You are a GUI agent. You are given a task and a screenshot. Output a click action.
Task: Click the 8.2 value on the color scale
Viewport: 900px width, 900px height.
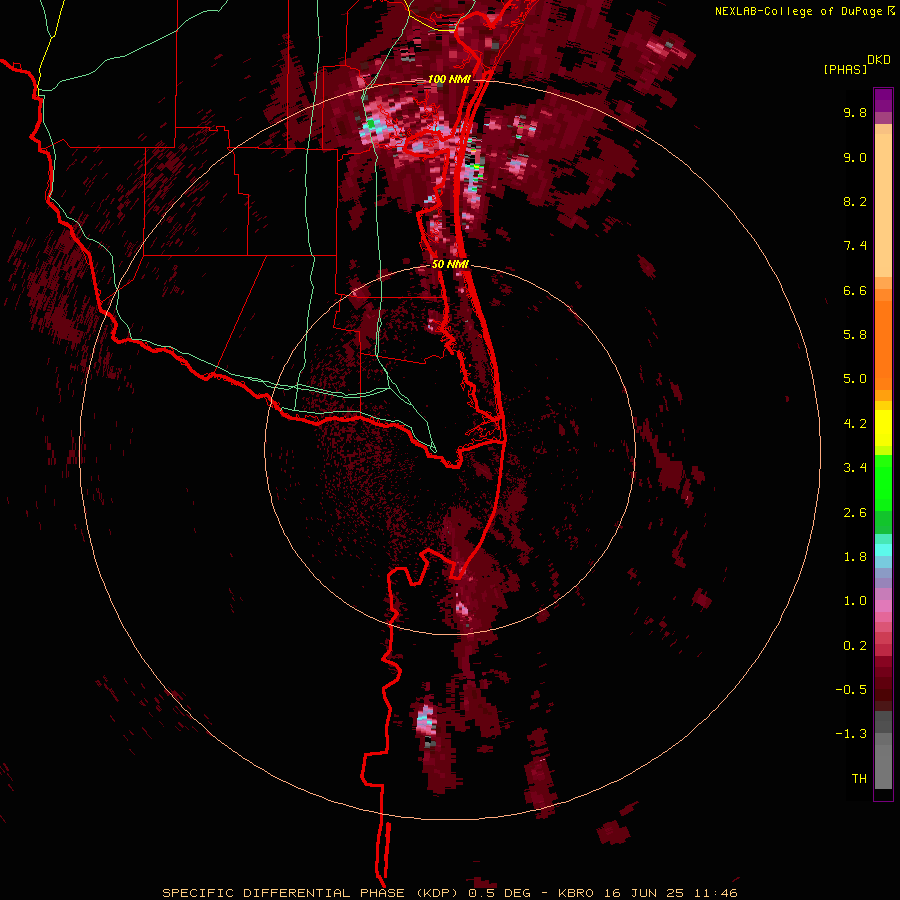[855, 201]
